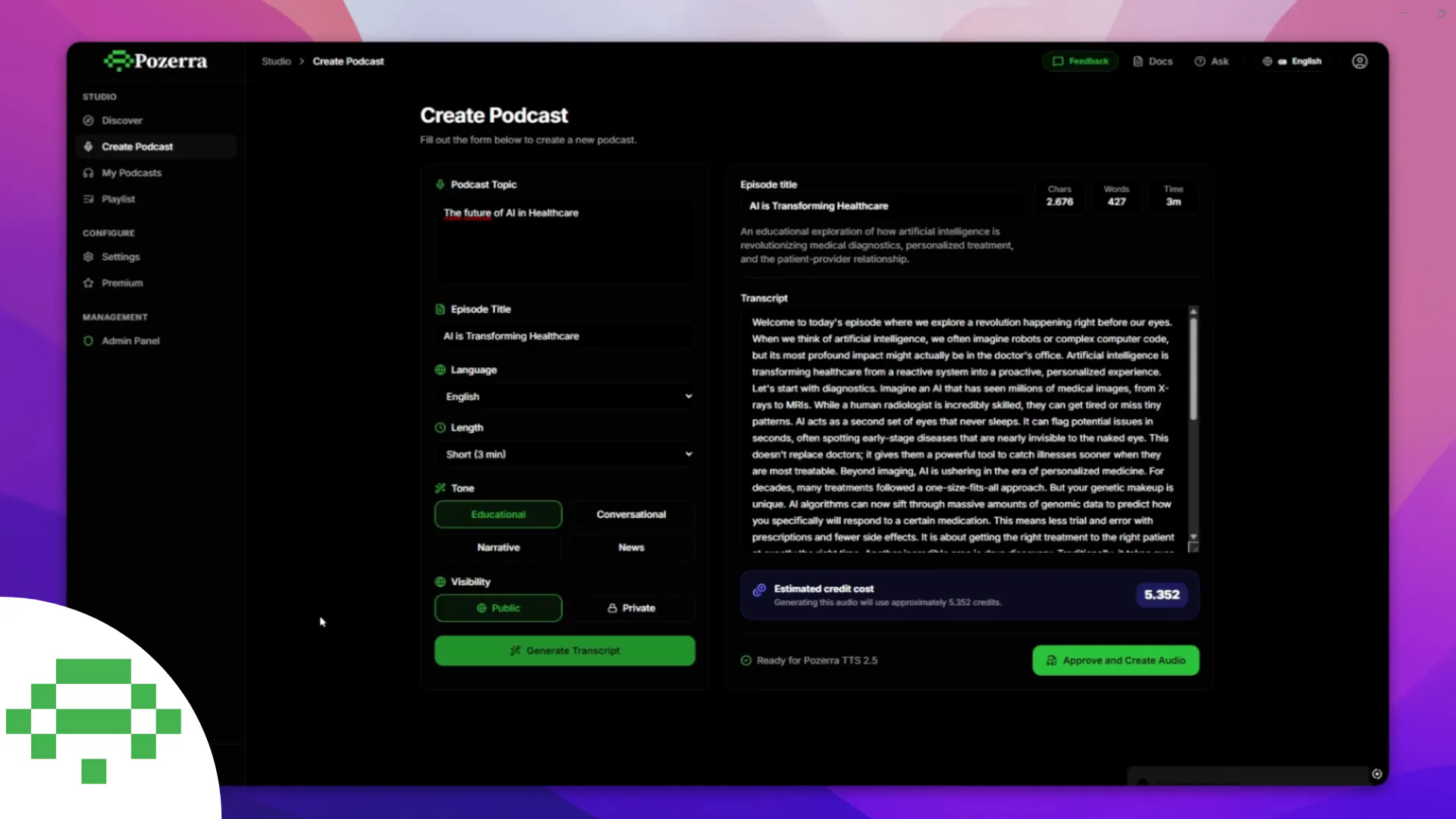Select the Educational tone
Viewport: 1456px width, 819px height.
point(498,514)
